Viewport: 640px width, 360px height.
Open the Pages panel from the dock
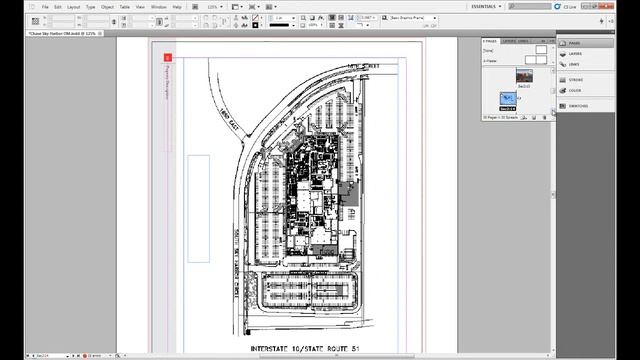(x=586, y=43)
